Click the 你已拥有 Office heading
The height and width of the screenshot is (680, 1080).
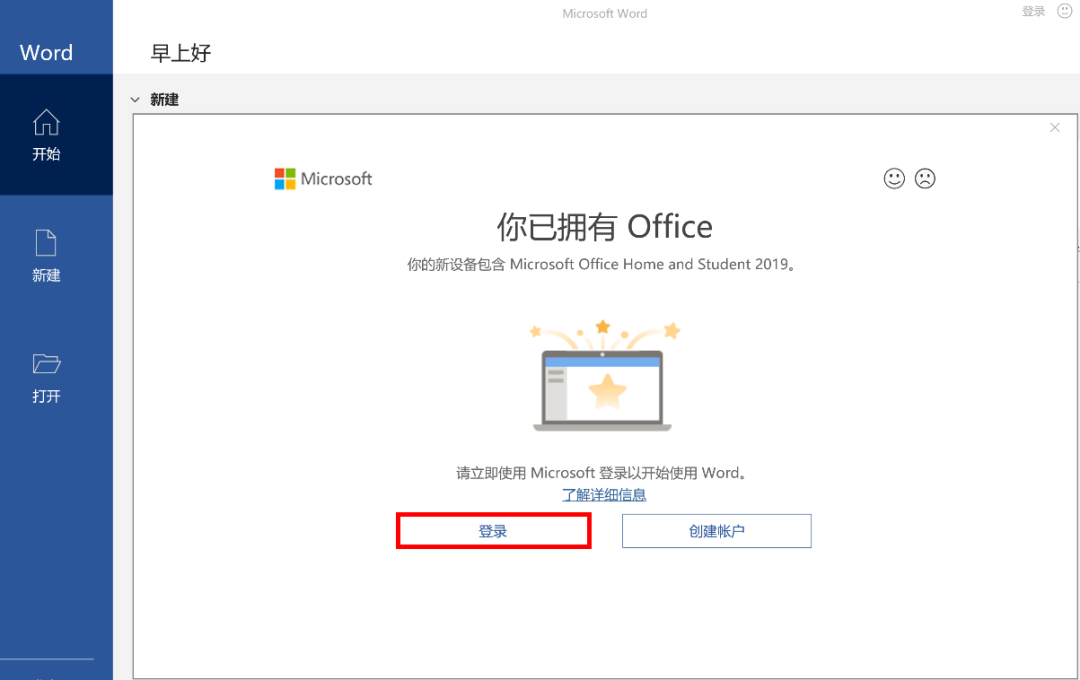click(605, 227)
